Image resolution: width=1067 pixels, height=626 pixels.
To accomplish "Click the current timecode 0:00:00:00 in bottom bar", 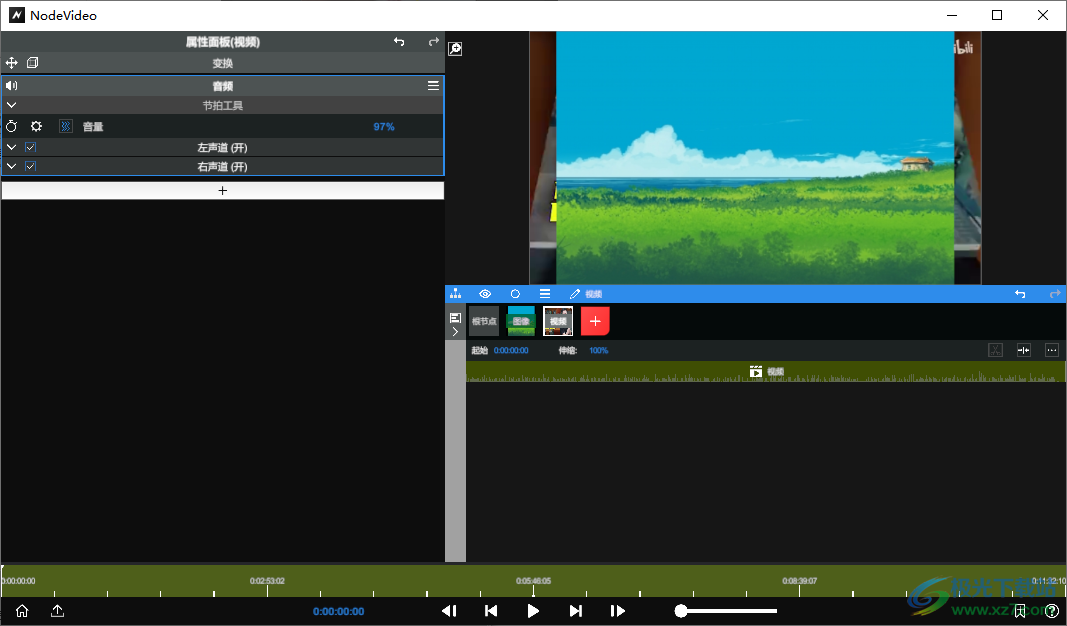I will 339,611.
